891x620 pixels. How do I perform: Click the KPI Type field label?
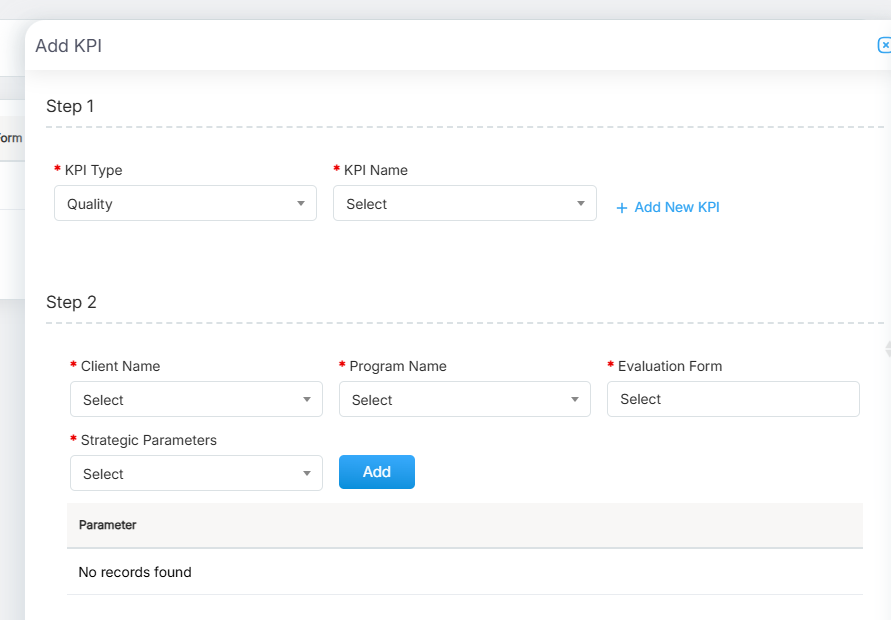[93, 170]
